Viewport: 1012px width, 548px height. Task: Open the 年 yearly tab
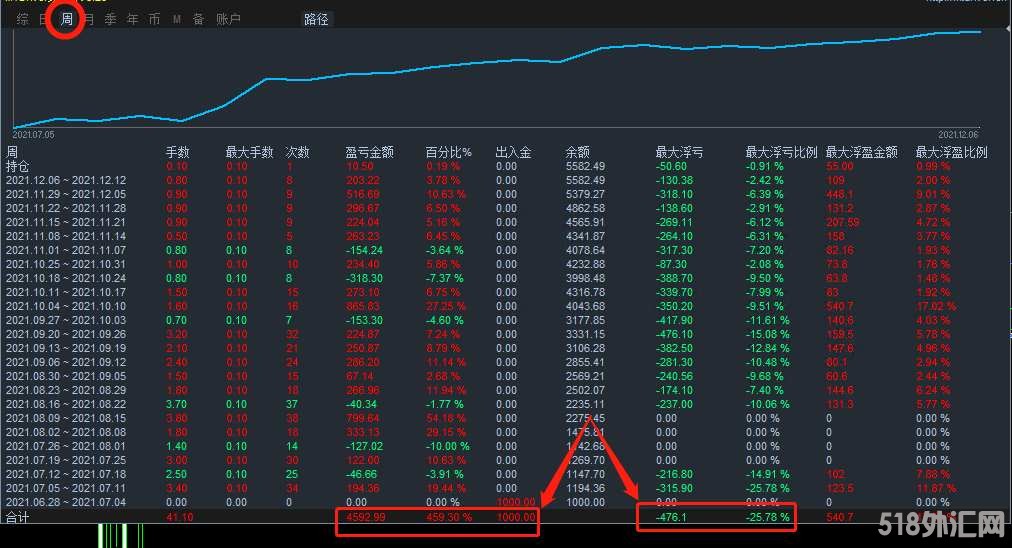click(132, 19)
